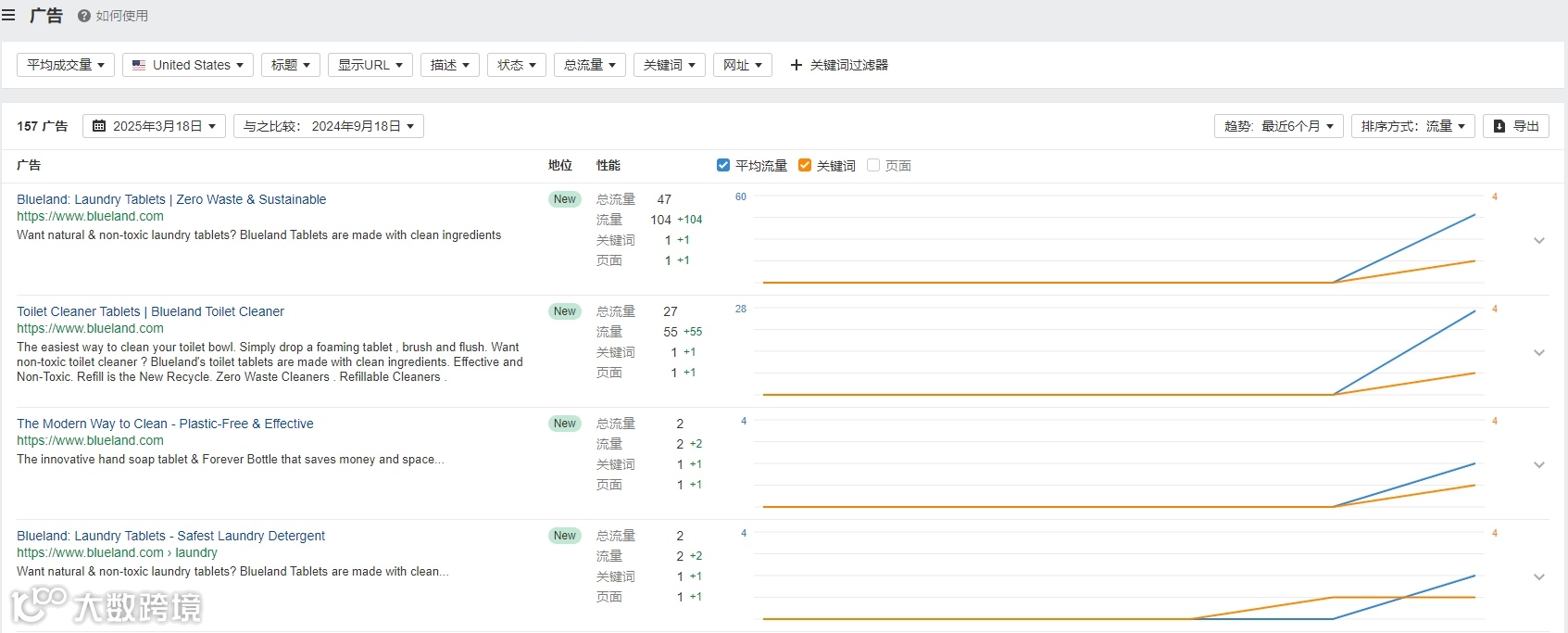The image size is (1568, 633).
Task: Toggle the 关键词 checkbox
Action: (x=805, y=165)
